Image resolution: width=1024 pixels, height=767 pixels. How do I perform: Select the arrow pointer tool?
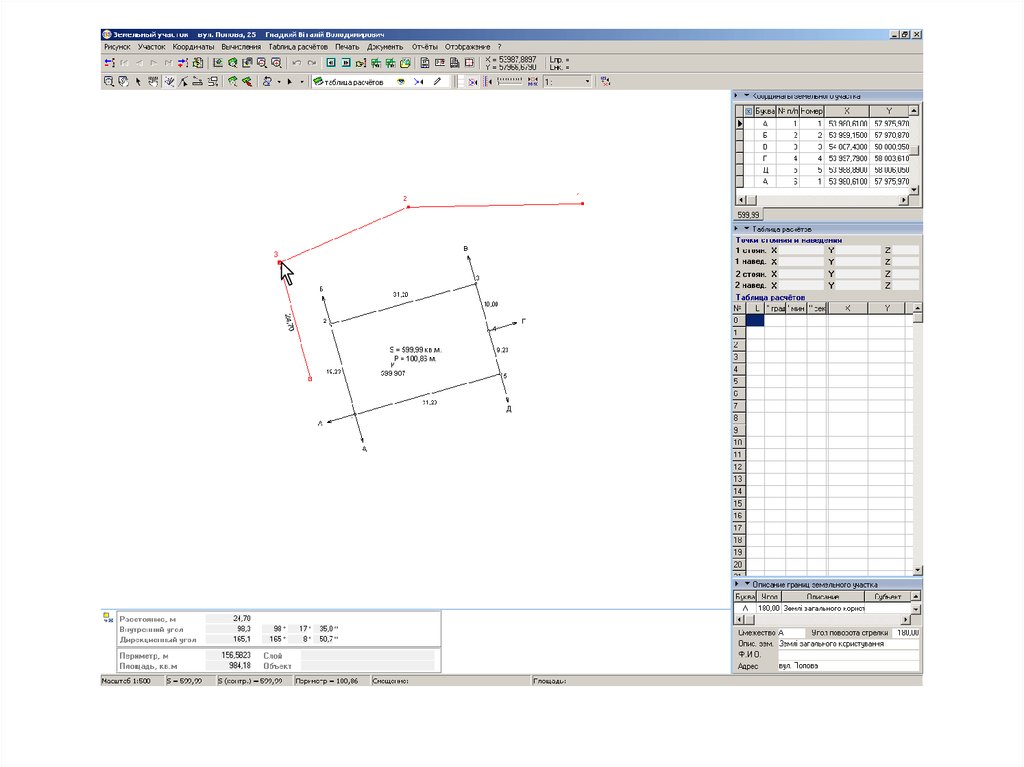tap(138, 82)
